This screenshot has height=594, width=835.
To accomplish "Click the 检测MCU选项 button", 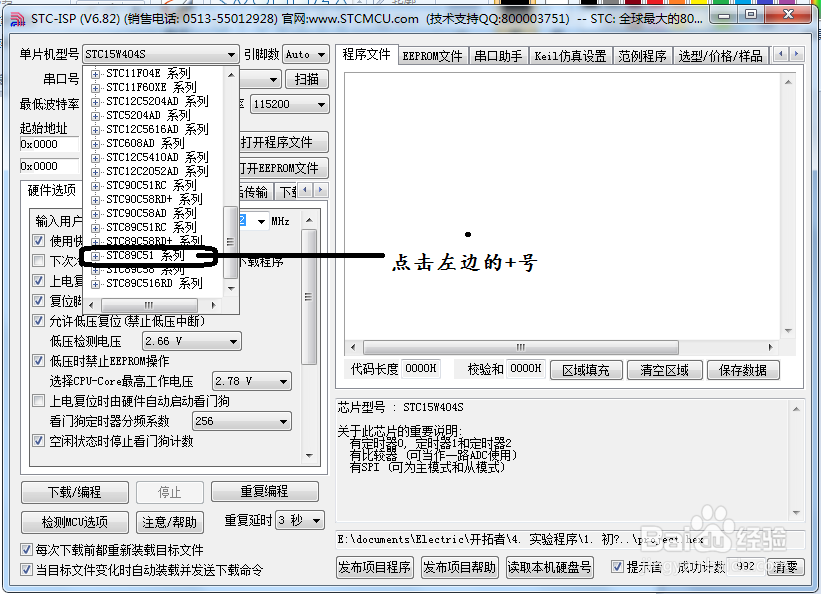I will 75,522.
